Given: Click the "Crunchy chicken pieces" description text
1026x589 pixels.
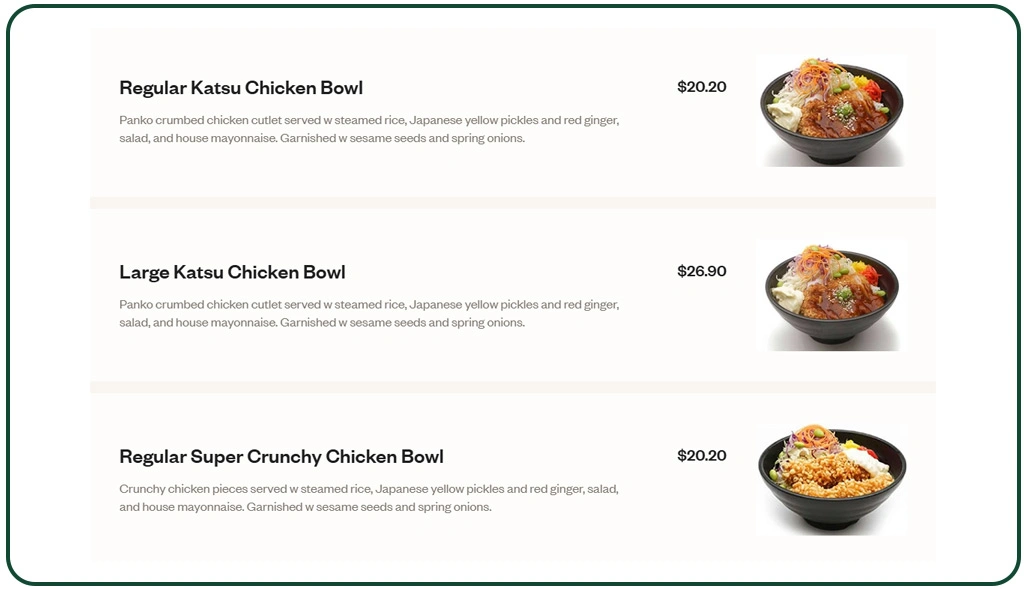Looking at the screenshot, I should [368, 498].
